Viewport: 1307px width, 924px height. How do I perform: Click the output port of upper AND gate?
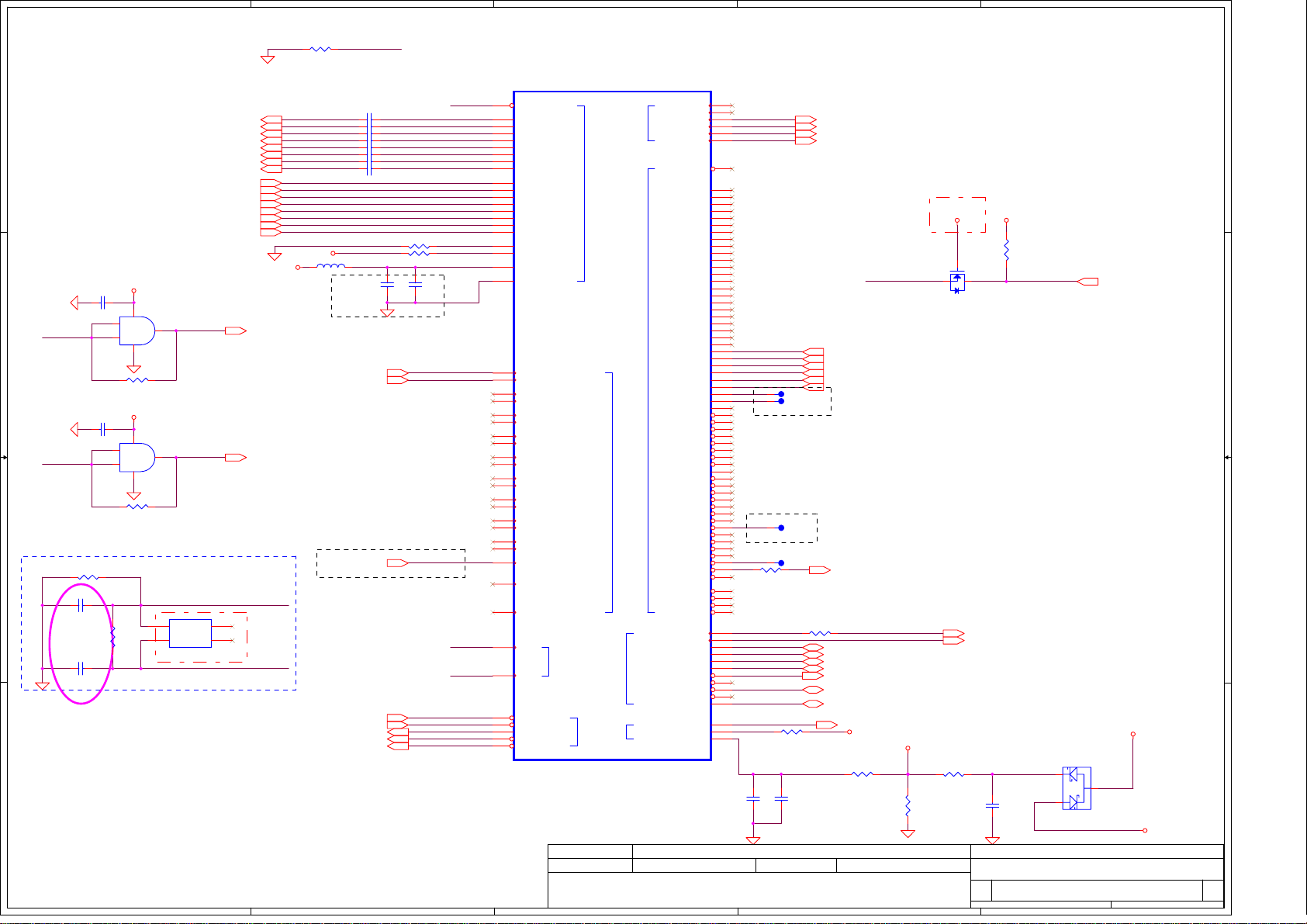(235, 330)
